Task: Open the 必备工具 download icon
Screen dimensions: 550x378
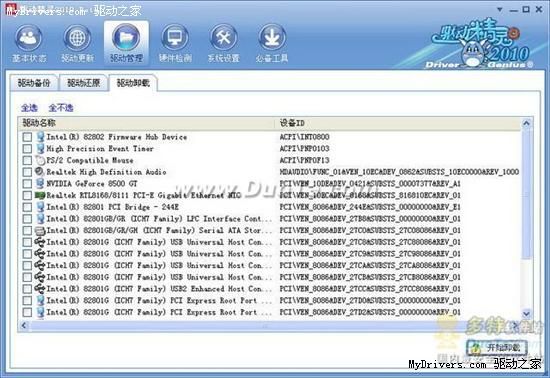Action: pyautogui.click(x=272, y=38)
